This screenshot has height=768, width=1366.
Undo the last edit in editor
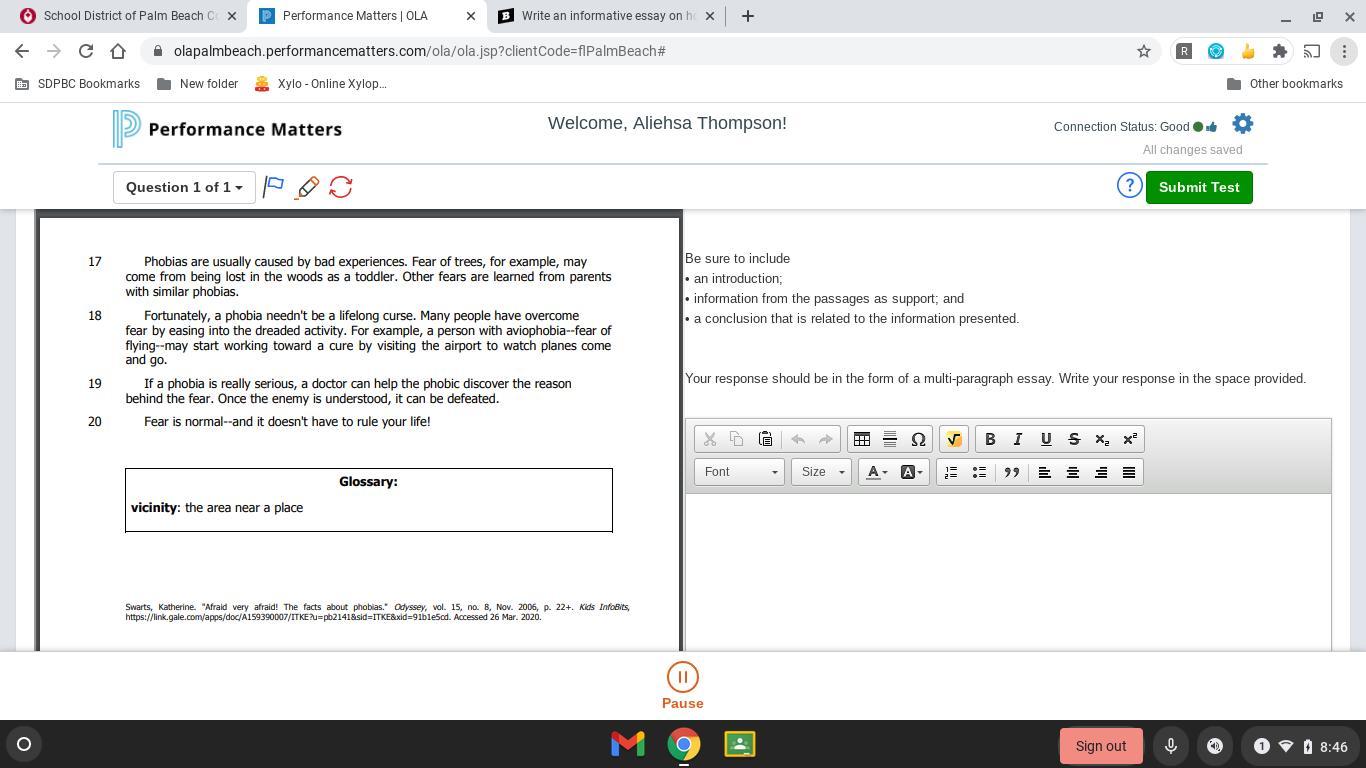point(798,439)
